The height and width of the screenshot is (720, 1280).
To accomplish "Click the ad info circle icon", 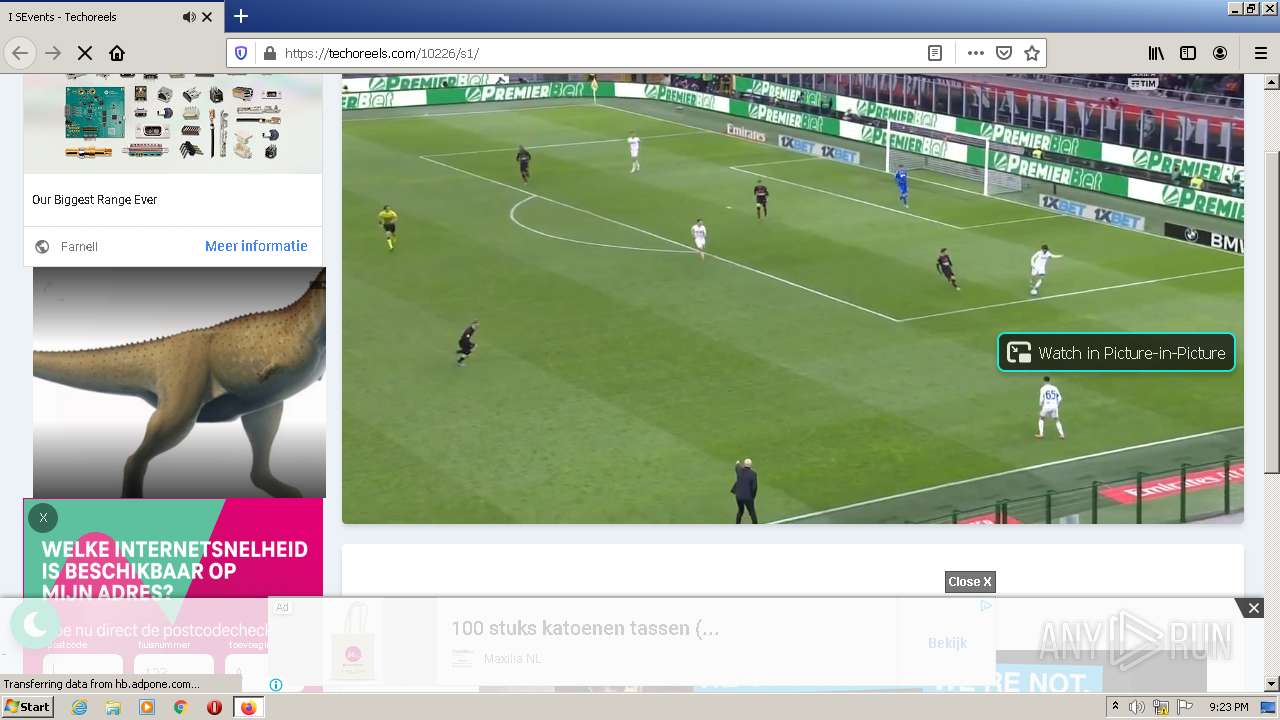I will click(x=276, y=685).
